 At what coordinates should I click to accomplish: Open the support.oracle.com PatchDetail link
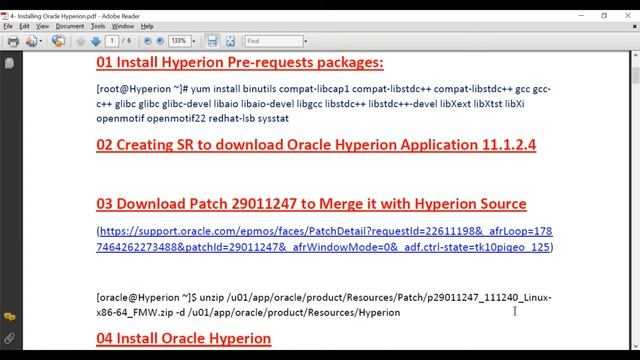coord(324,239)
